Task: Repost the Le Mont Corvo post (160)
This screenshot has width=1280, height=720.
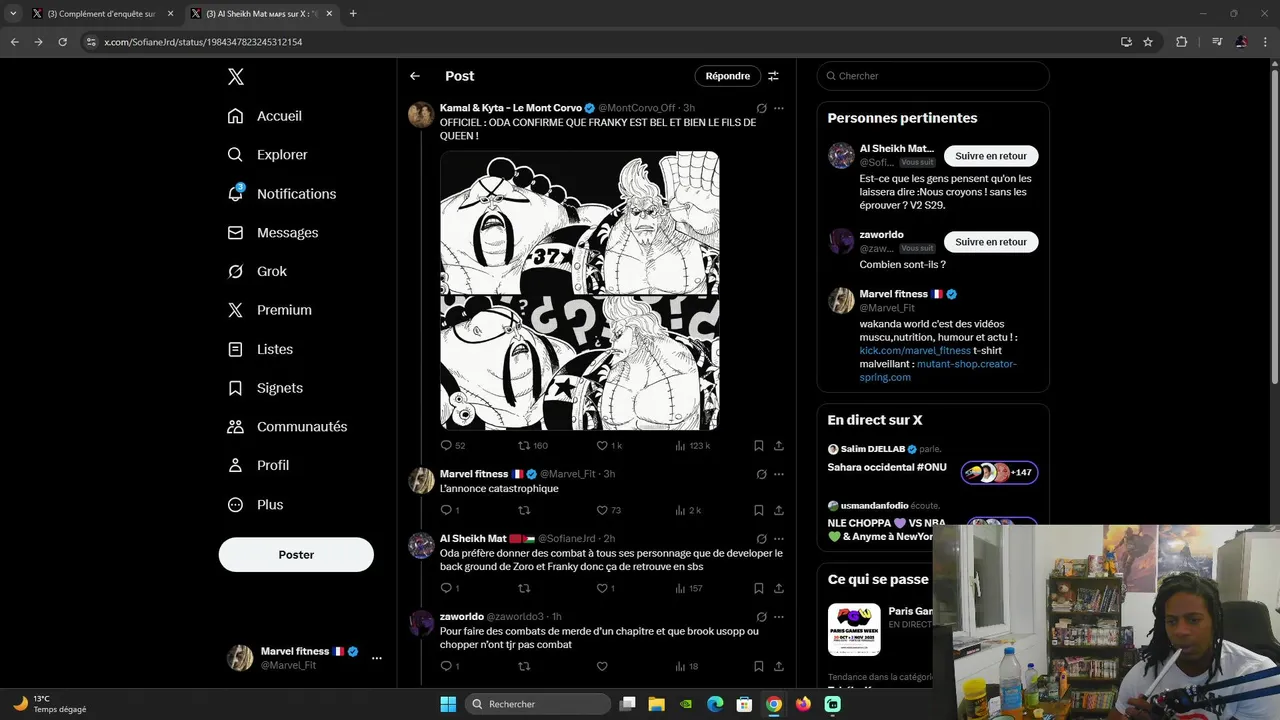Action: point(533,446)
